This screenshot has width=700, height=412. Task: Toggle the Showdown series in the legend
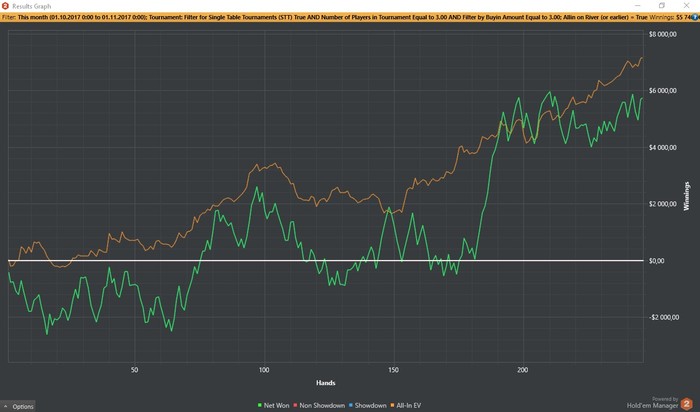click(367, 405)
